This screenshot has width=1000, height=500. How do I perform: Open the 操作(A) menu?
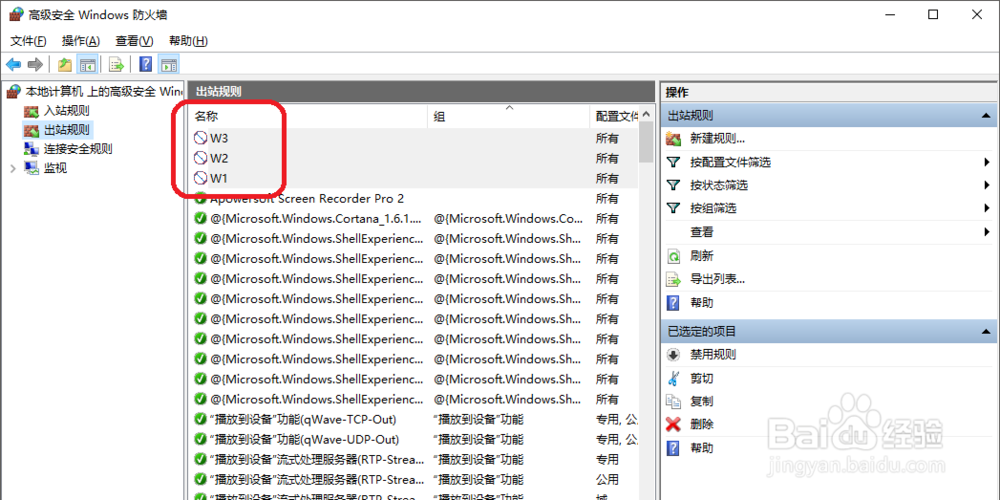pos(81,41)
